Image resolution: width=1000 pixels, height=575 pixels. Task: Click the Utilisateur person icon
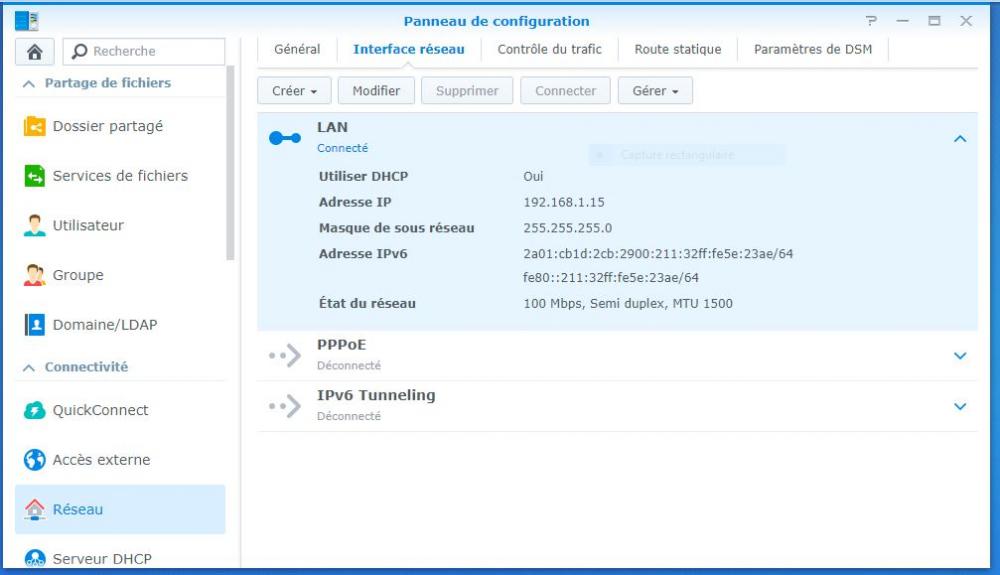point(34,226)
